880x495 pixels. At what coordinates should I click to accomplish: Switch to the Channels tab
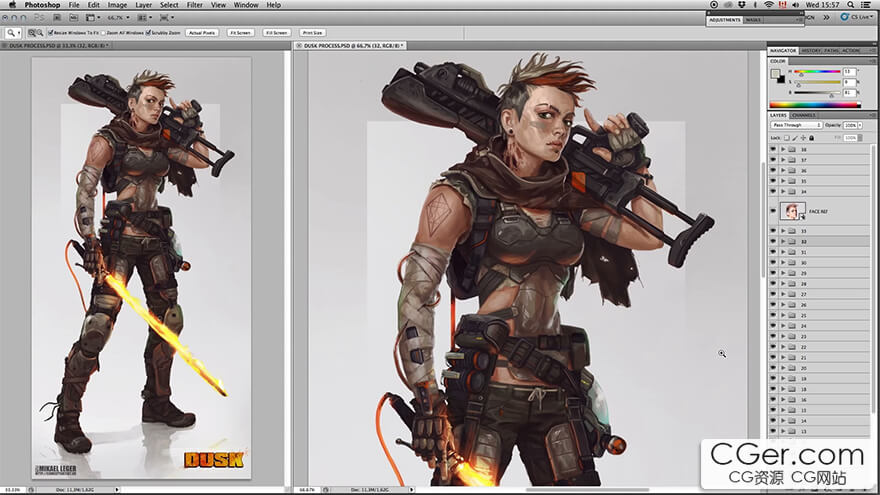pos(804,115)
